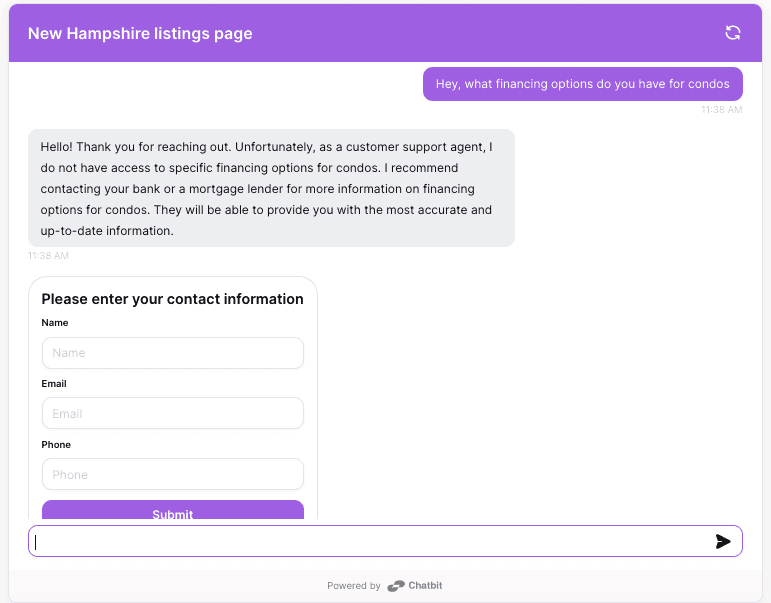This screenshot has height=603, width=771.
Task: Select the user message about condo financing
Action: coord(583,84)
